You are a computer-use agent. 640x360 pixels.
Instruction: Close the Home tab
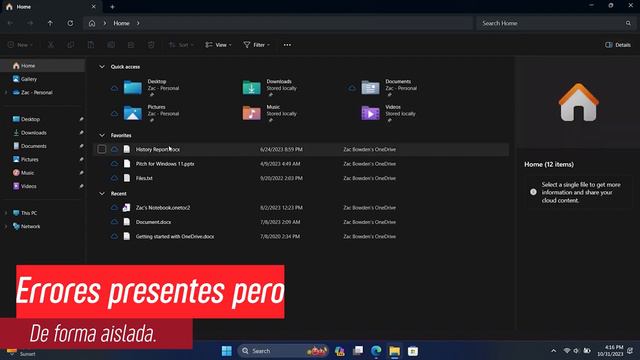93,7
